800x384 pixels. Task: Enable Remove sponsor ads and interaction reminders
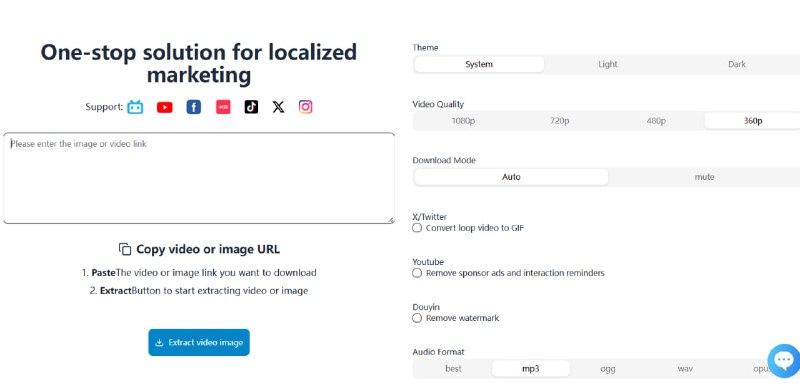click(x=417, y=273)
